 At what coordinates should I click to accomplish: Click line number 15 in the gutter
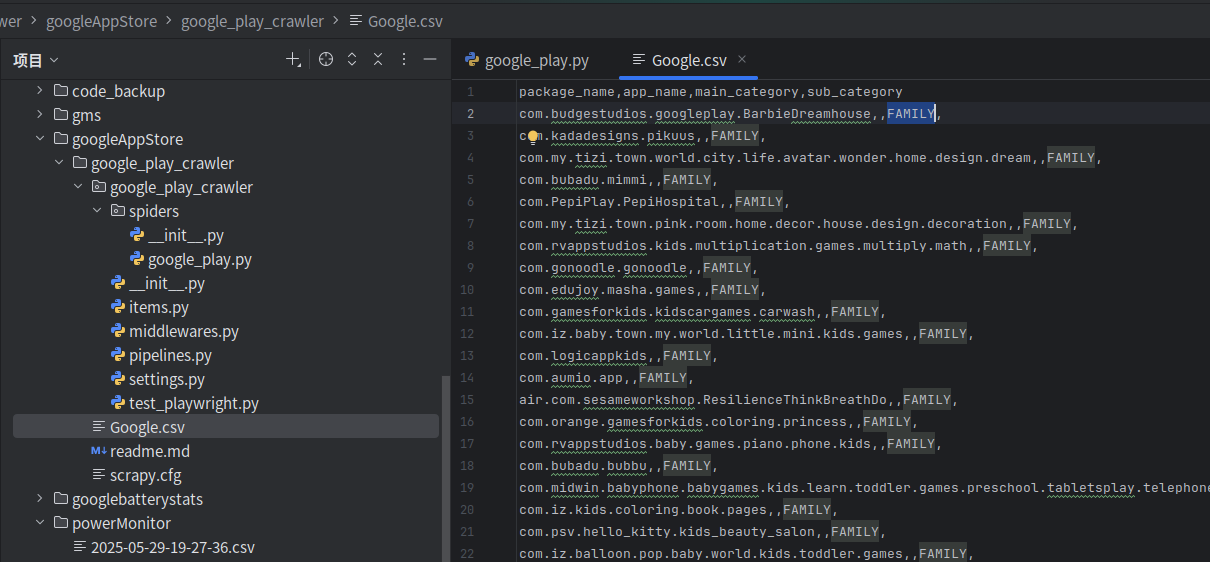click(467, 400)
